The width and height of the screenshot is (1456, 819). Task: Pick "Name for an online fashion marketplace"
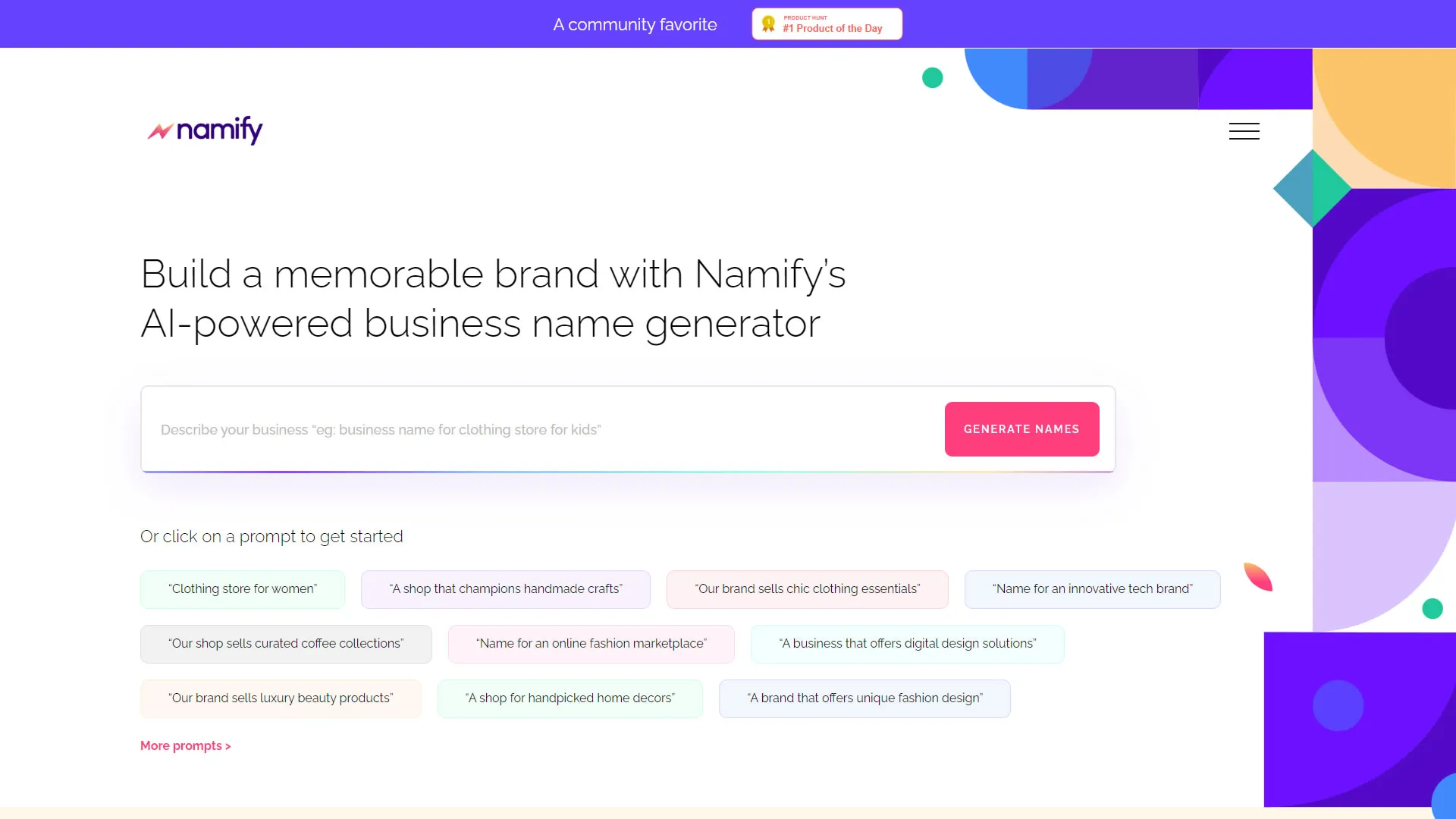[591, 644]
